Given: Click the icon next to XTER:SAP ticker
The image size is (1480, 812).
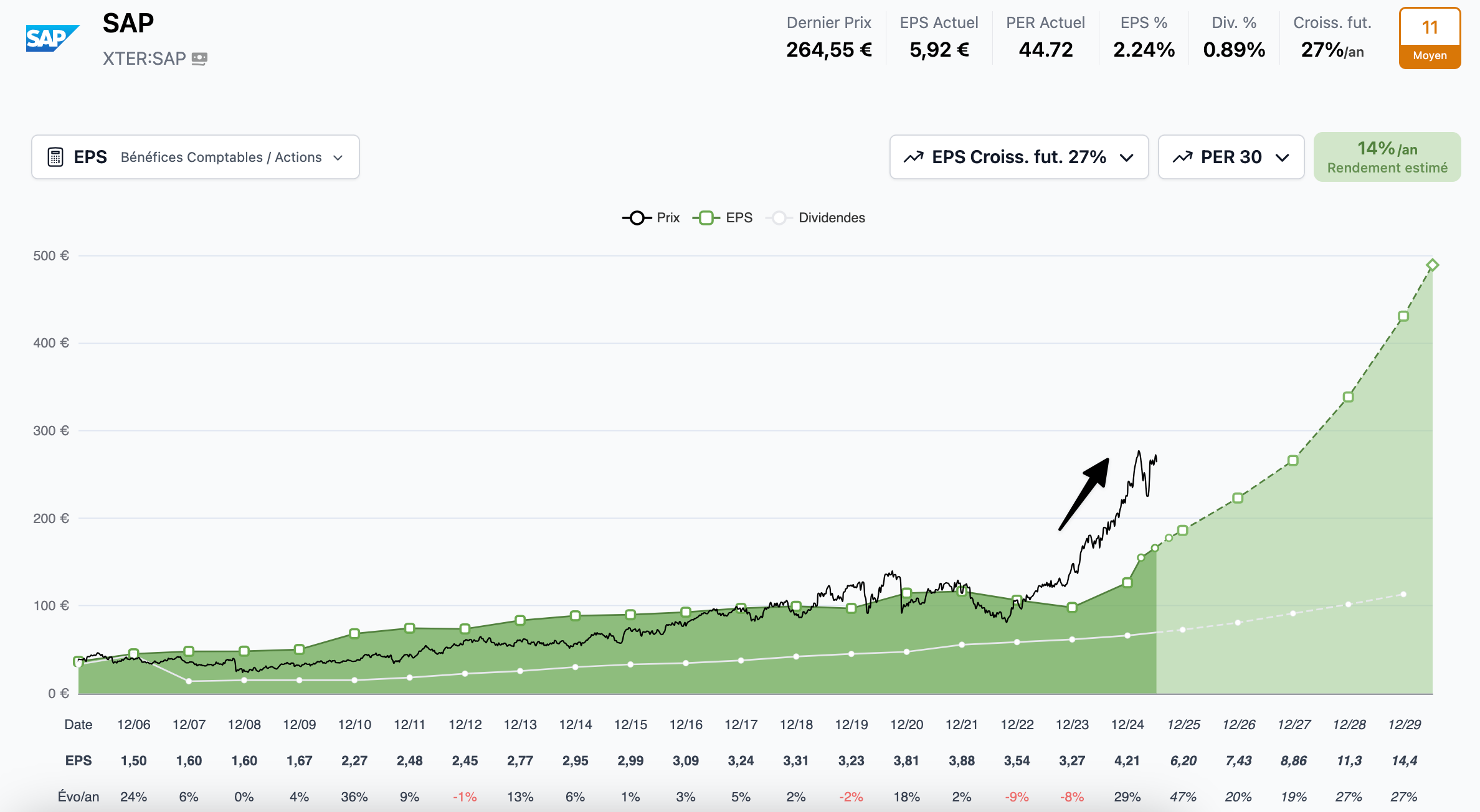Looking at the screenshot, I should 199,59.
